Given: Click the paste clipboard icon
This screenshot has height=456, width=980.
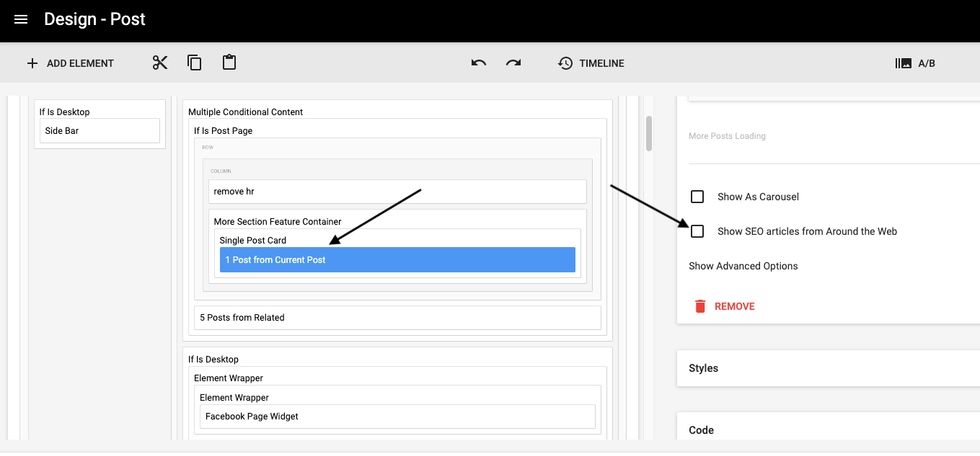Looking at the screenshot, I should coord(229,63).
